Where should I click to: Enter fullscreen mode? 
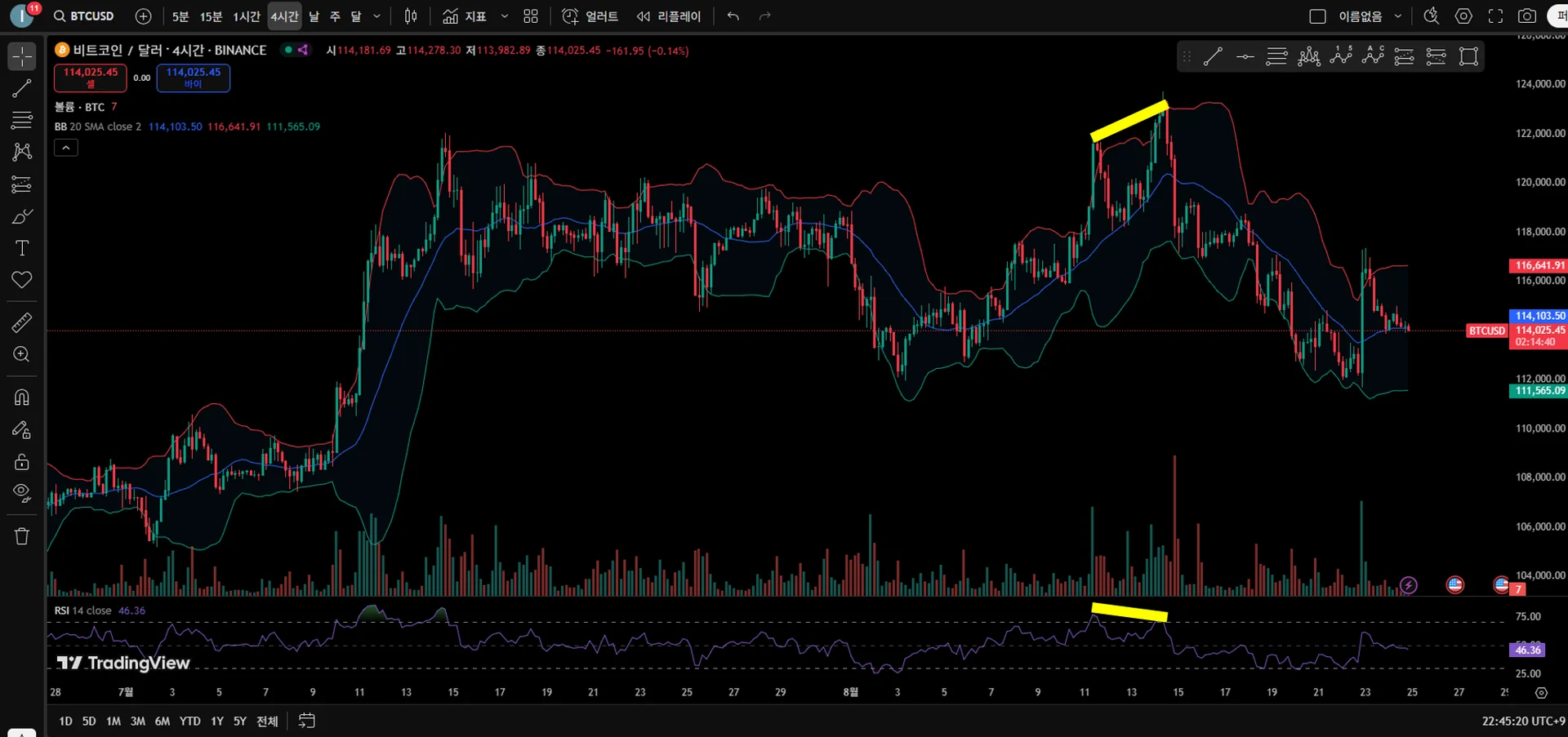click(1495, 16)
